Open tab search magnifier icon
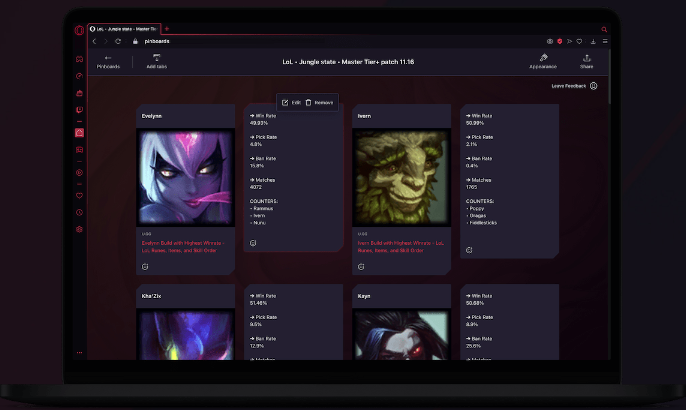Viewport: 686px width, 410px height. click(x=604, y=29)
